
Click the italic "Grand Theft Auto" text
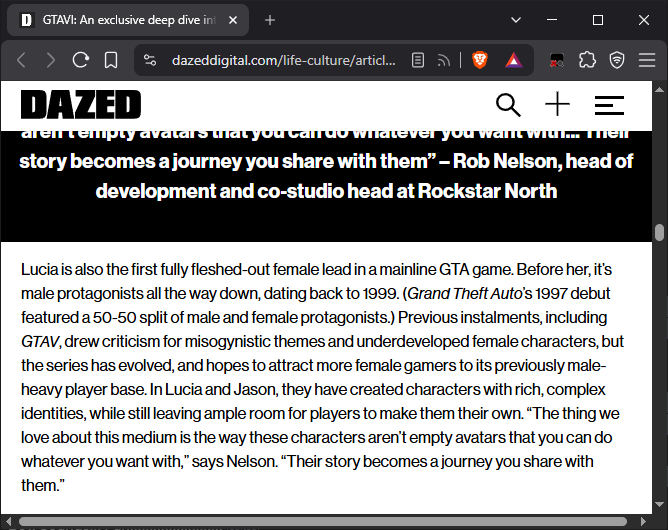(x=465, y=294)
